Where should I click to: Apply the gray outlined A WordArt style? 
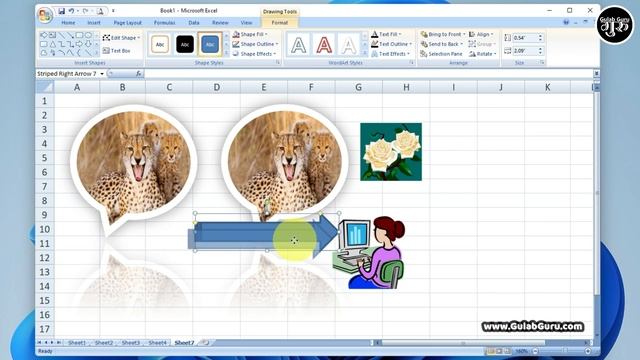tap(299, 44)
